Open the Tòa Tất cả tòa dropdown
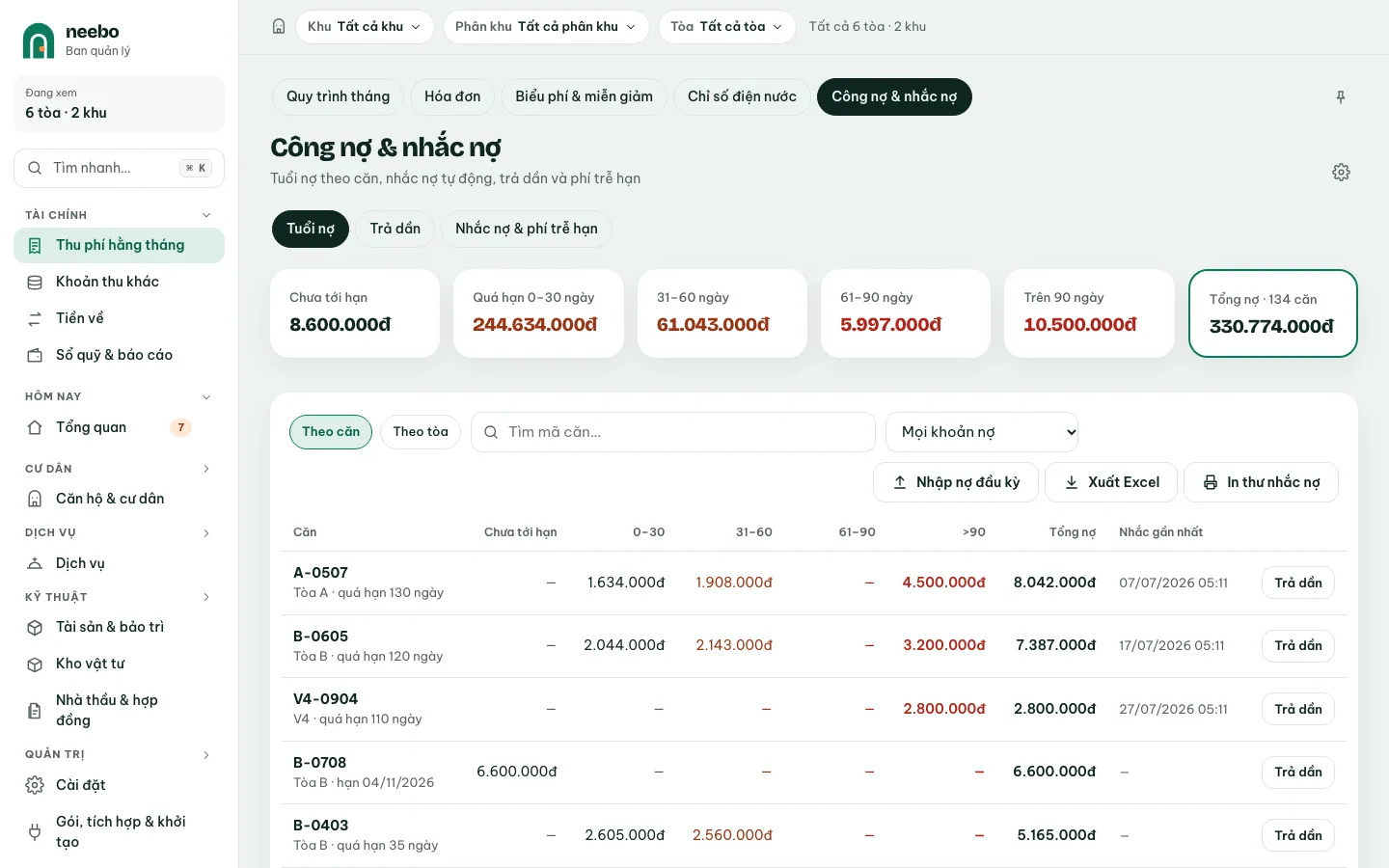The image size is (1389, 868). (x=726, y=27)
